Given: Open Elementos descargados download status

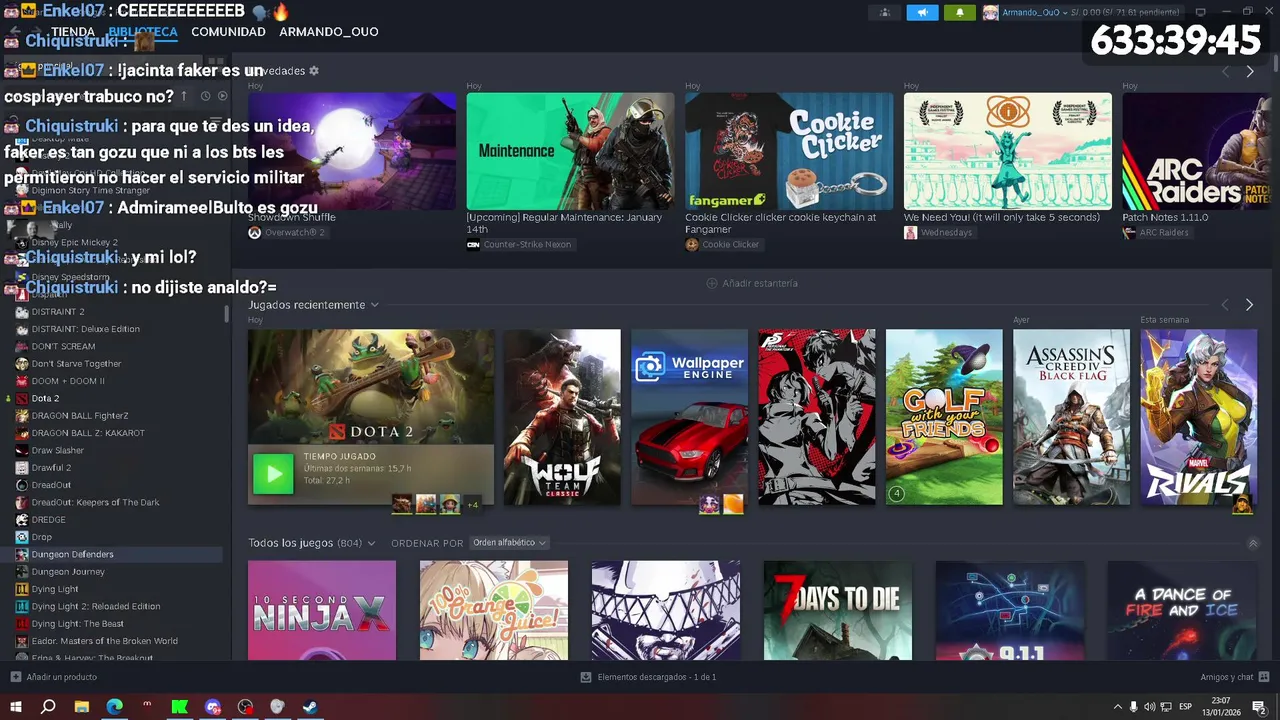Looking at the screenshot, I should (x=657, y=677).
